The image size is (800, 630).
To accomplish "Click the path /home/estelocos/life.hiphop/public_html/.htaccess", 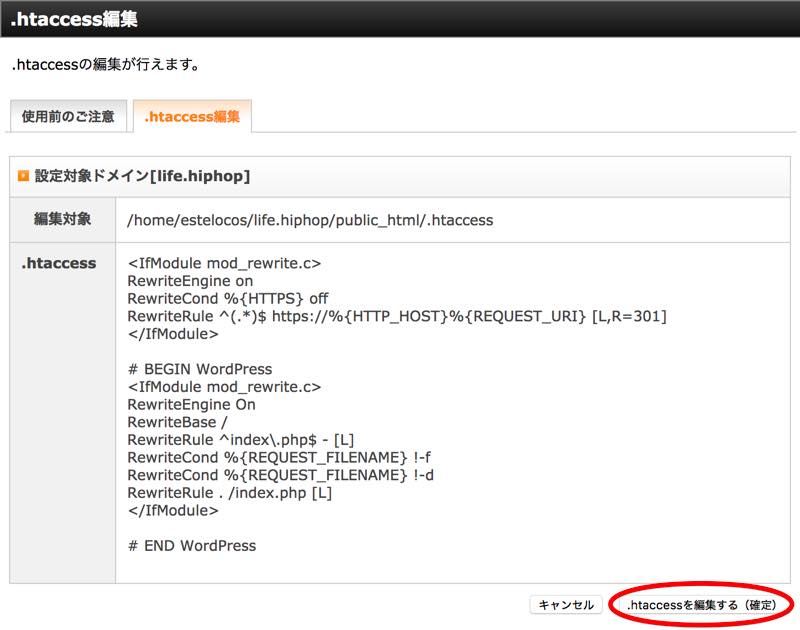I will pyautogui.click(x=310, y=220).
